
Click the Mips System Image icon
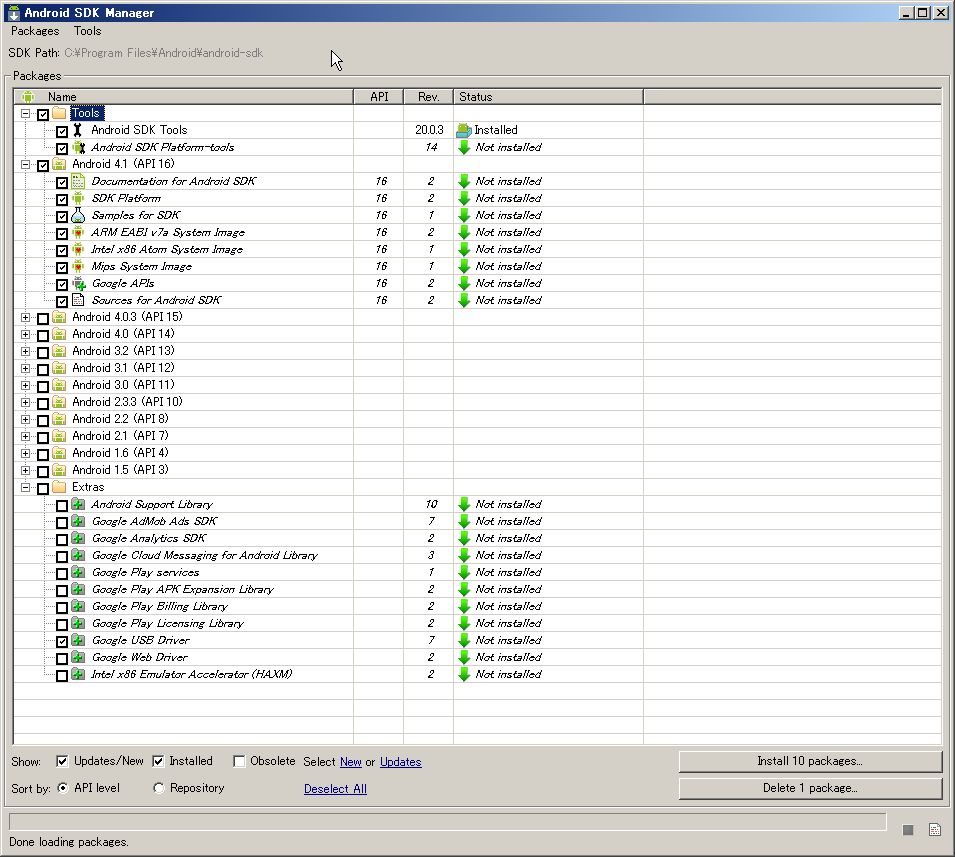(x=78, y=266)
